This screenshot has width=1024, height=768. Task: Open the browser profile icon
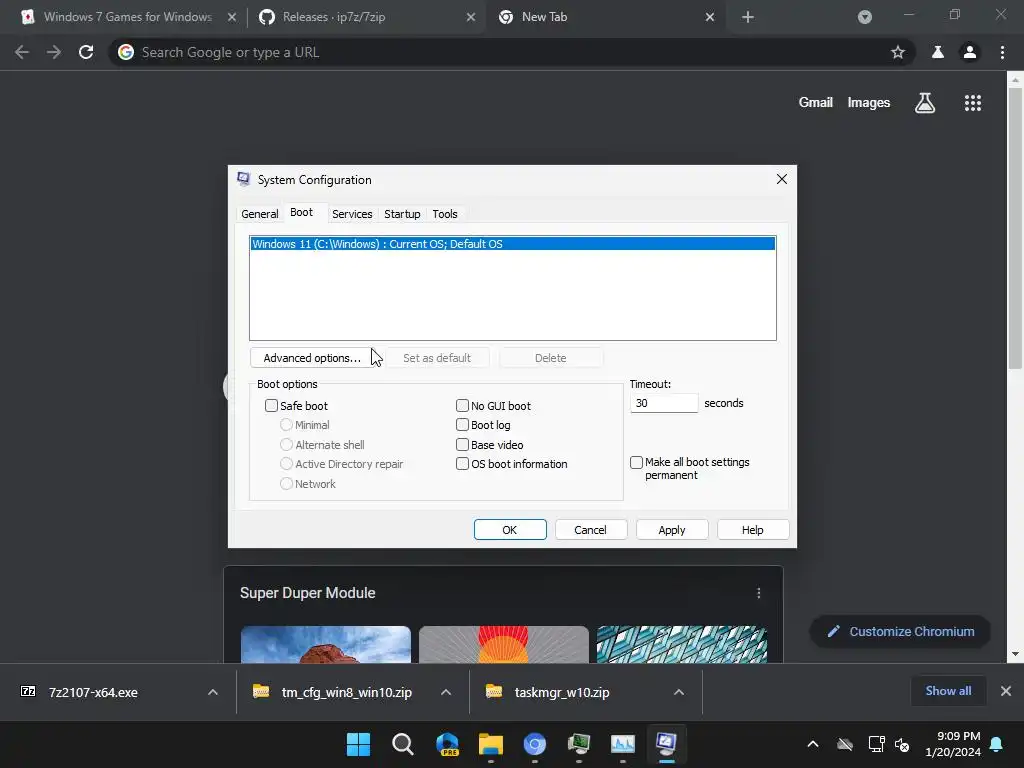pyautogui.click(x=970, y=52)
